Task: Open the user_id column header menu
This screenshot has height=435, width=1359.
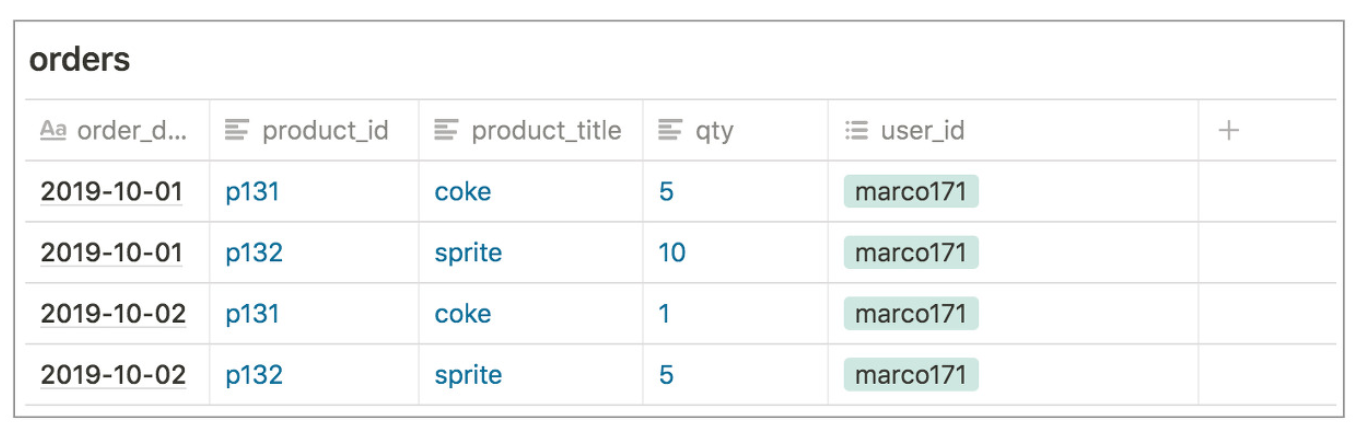Action: (1013, 130)
